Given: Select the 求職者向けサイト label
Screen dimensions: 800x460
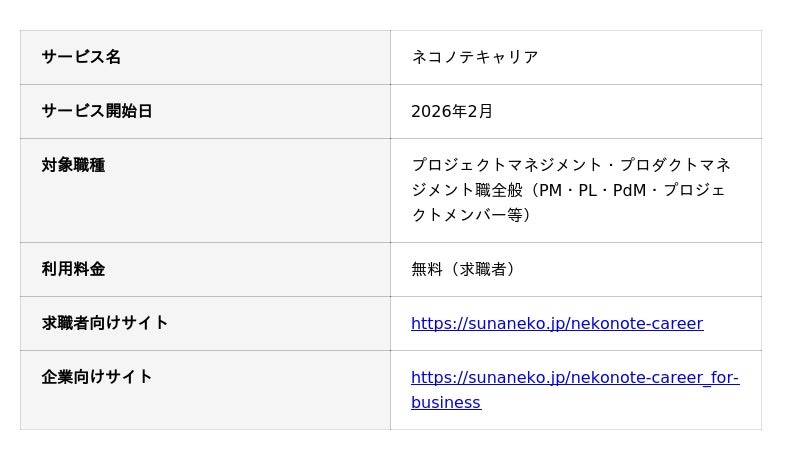Looking at the screenshot, I should [x=105, y=323].
